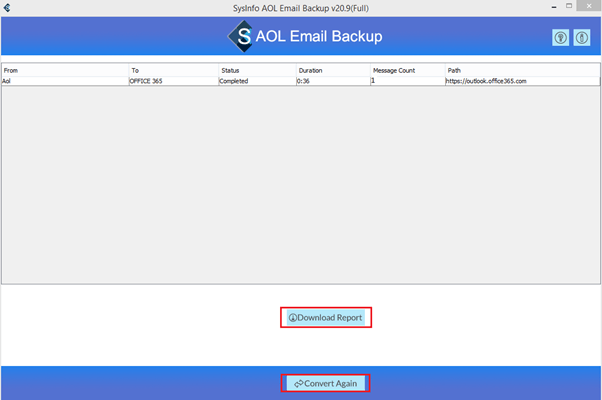This screenshot has height=400, width=602.
Task: Close the SysInfo AOL Email Backup window
Action: point(589,6)
